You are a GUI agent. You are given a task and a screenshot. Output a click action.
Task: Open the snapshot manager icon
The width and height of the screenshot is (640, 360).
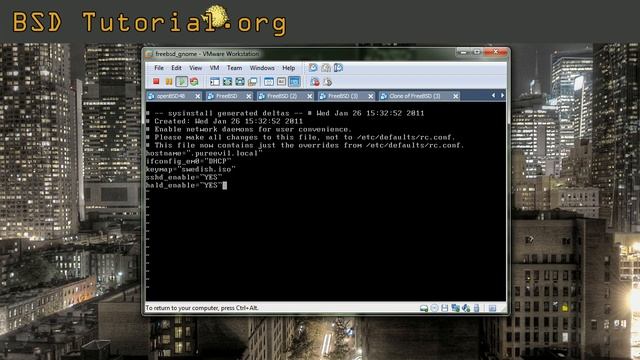pyautogui.click(x=338, y=68)
